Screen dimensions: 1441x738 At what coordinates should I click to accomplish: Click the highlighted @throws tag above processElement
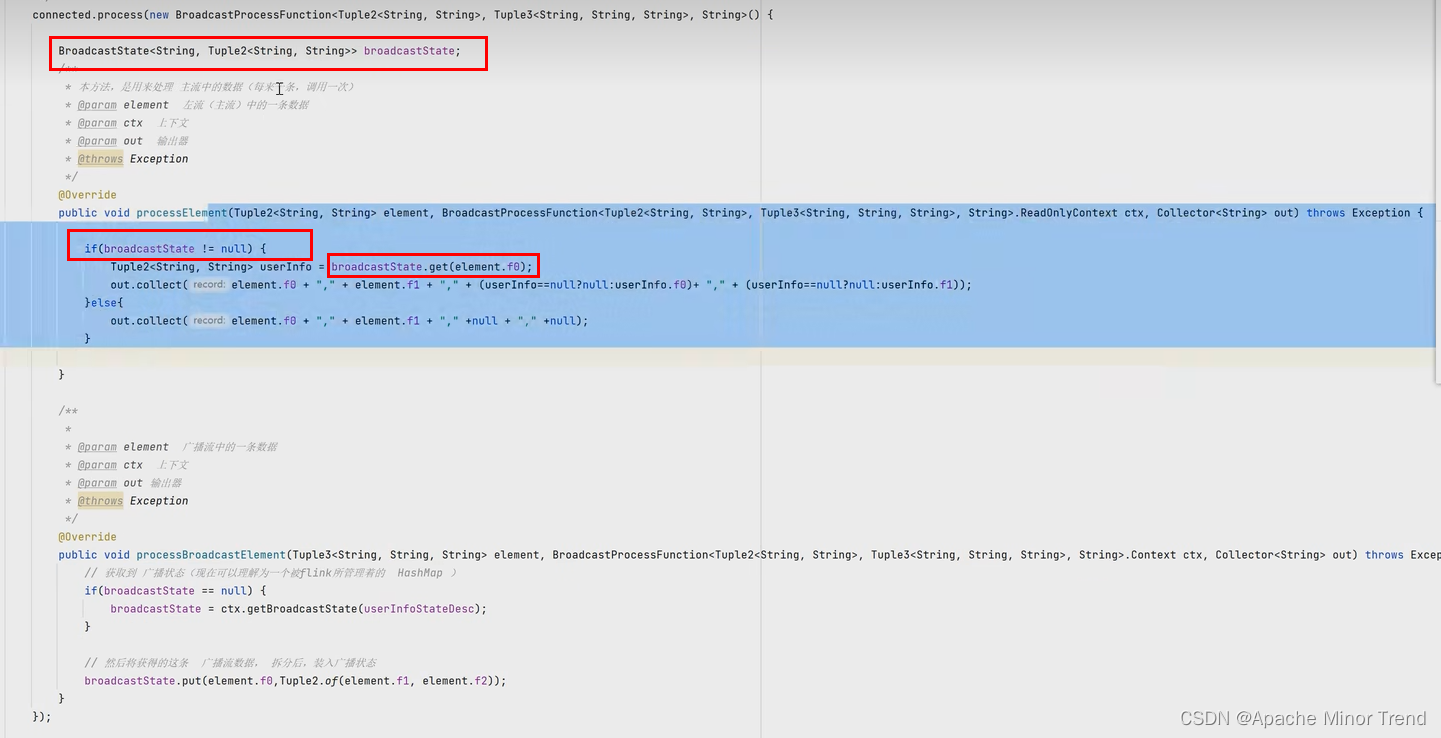pos(100,158)
